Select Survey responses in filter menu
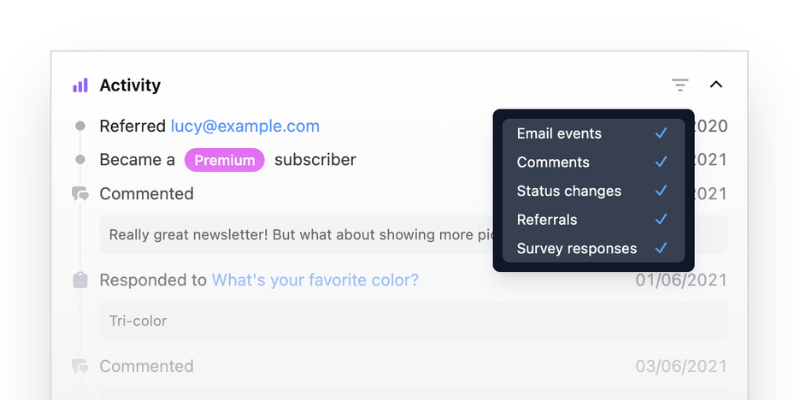Screen dimensions: 800x400 (593, 248)
